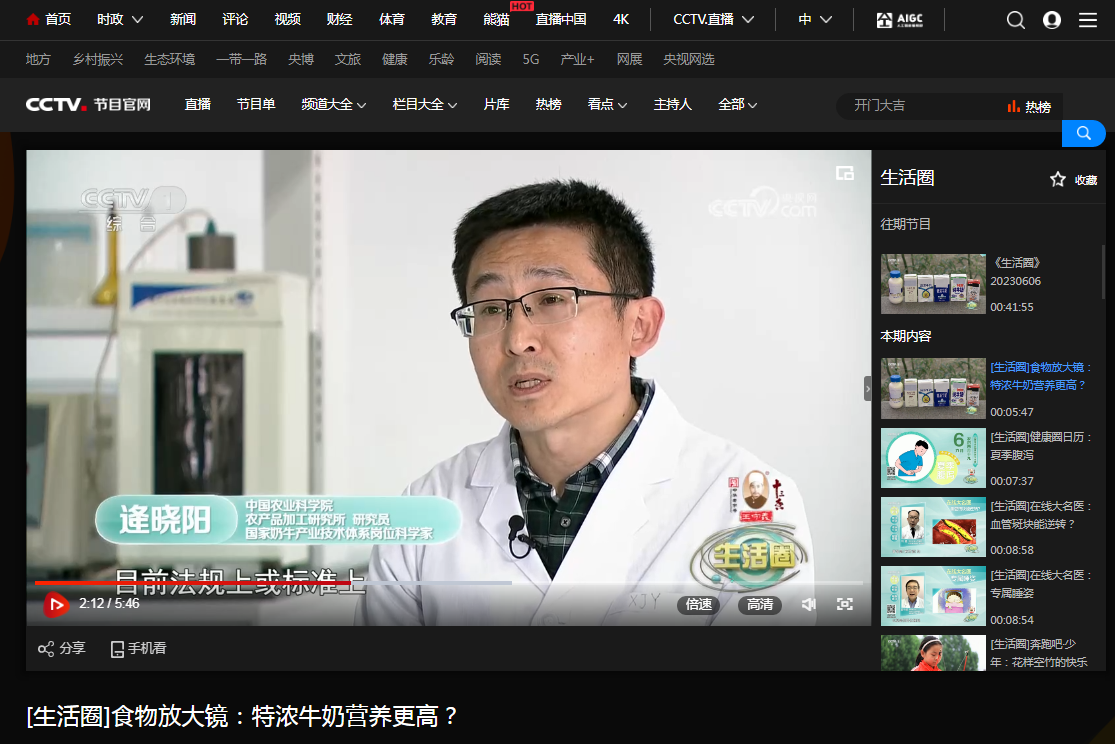Toggle picture-in-picture mini player icon
Viewport: 1115px width, 744px height.
(x=845, y=173)
